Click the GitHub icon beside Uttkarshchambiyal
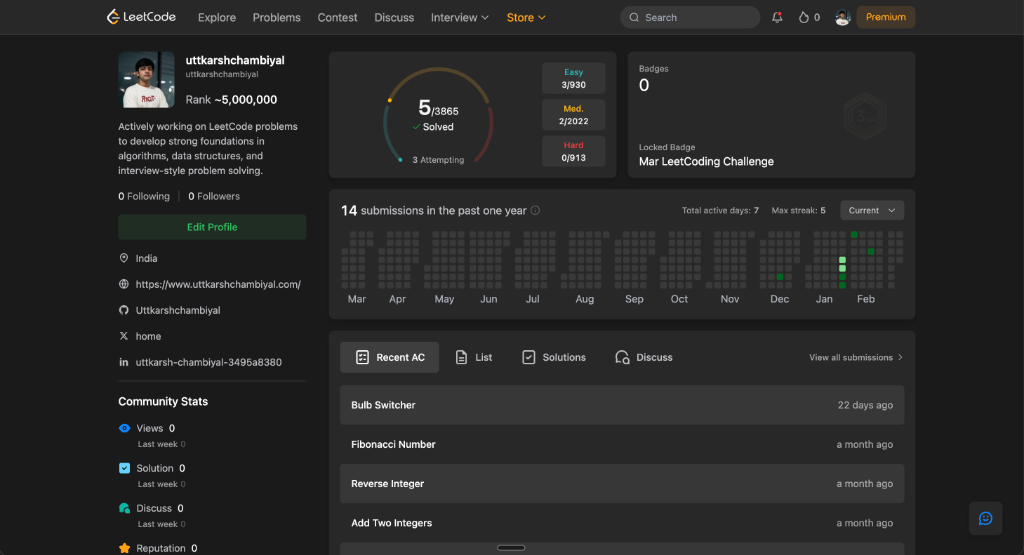1024x555 pixels. [x=124, y=310]
